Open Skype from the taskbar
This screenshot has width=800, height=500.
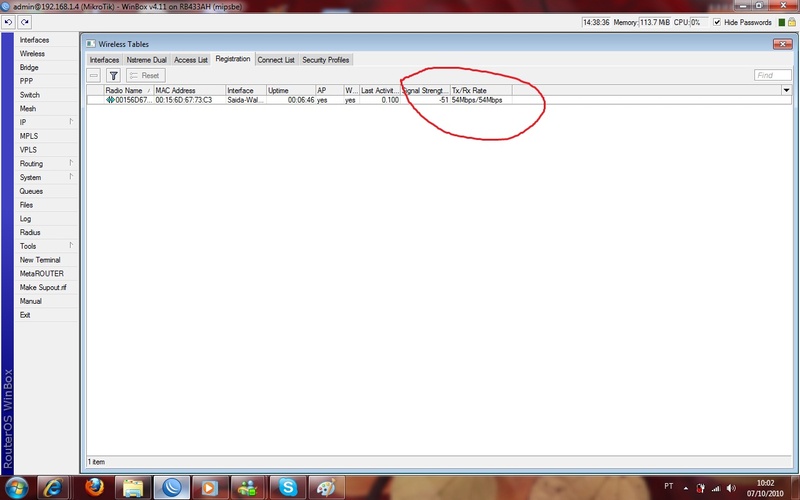287,488
